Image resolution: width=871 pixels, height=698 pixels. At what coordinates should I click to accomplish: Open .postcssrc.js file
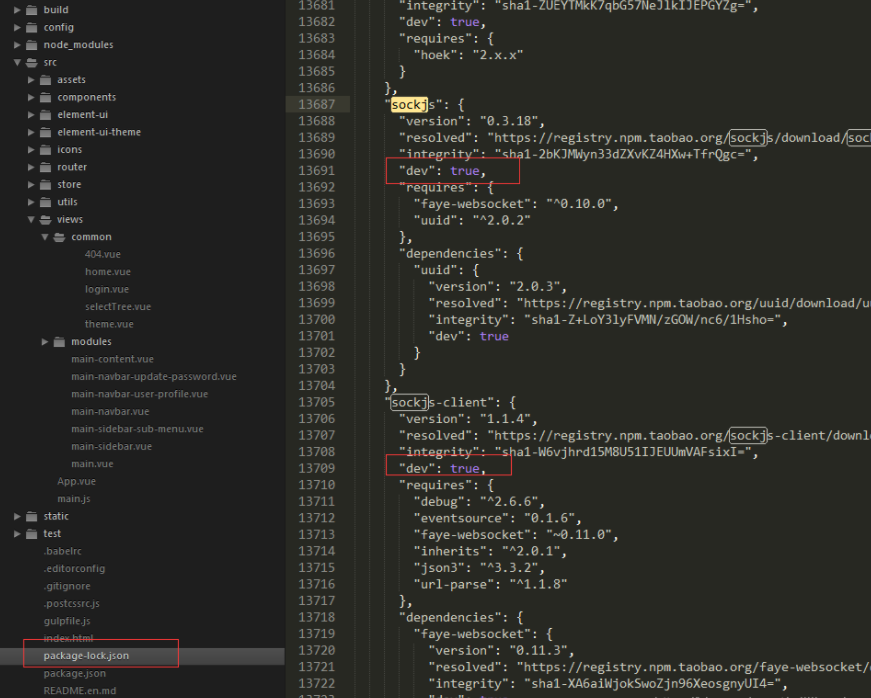pyautogui.click(x=72, y=604)
